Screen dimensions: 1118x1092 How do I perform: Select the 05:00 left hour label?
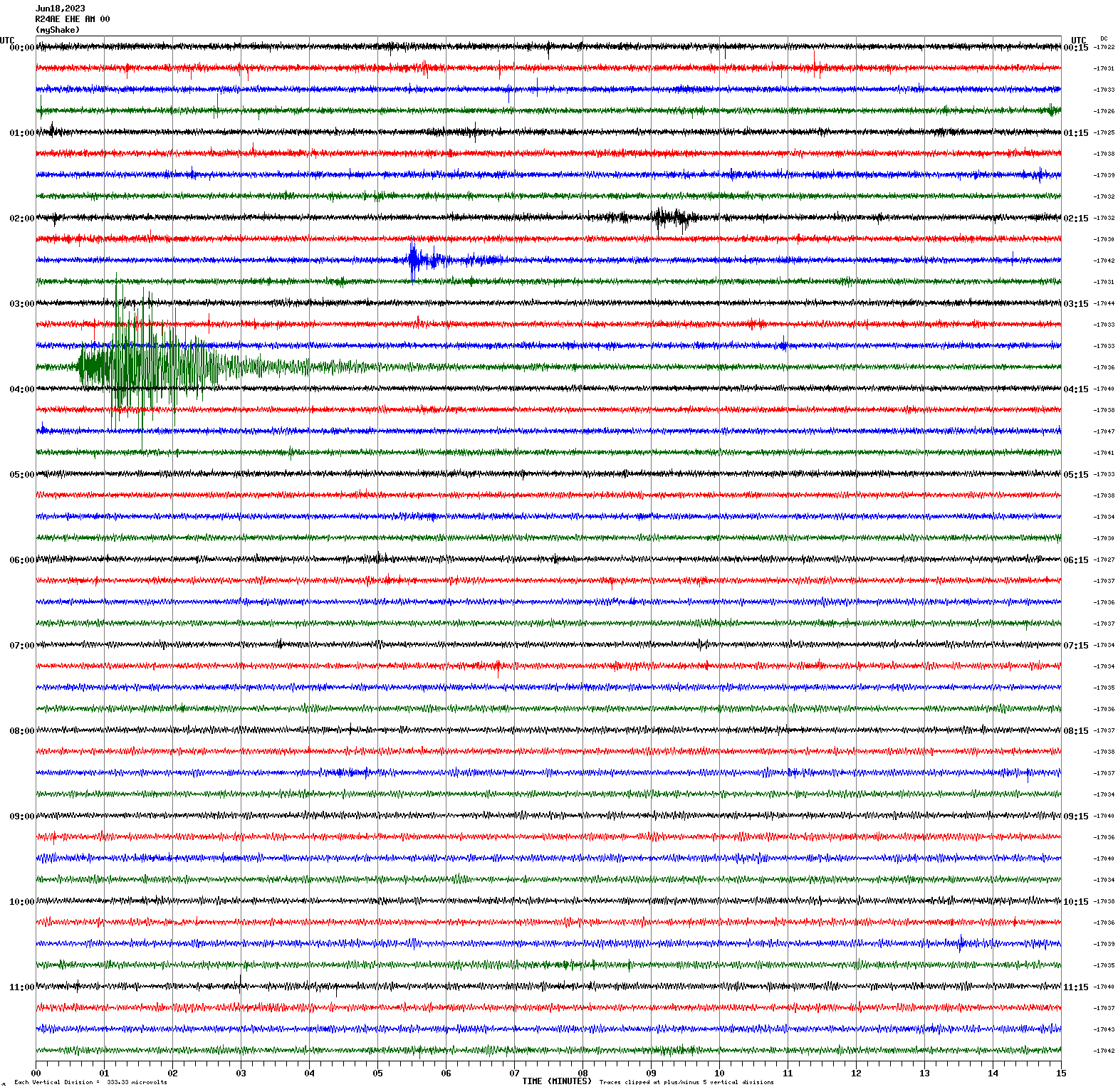pos(22,475)
